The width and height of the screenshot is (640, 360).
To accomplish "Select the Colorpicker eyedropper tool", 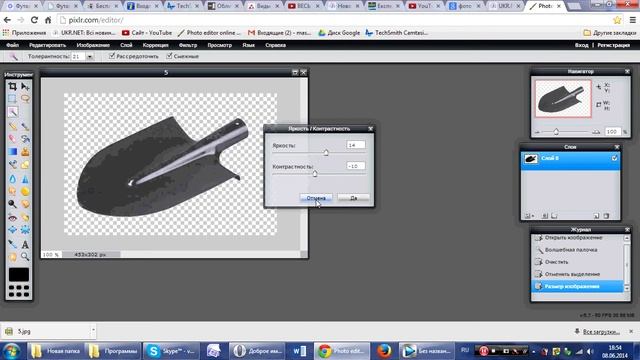I will (13, 244).
